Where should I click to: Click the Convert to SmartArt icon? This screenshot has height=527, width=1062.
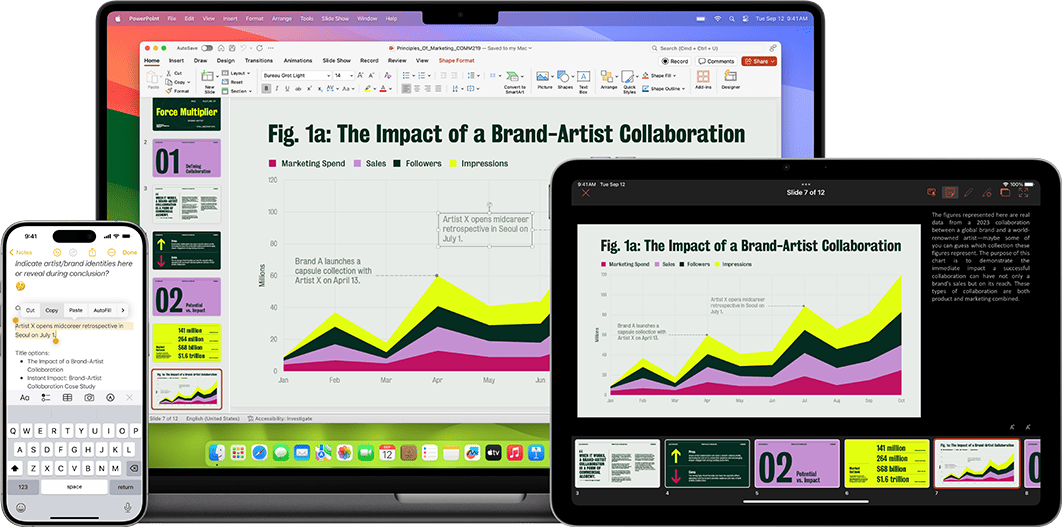(514, 77)
